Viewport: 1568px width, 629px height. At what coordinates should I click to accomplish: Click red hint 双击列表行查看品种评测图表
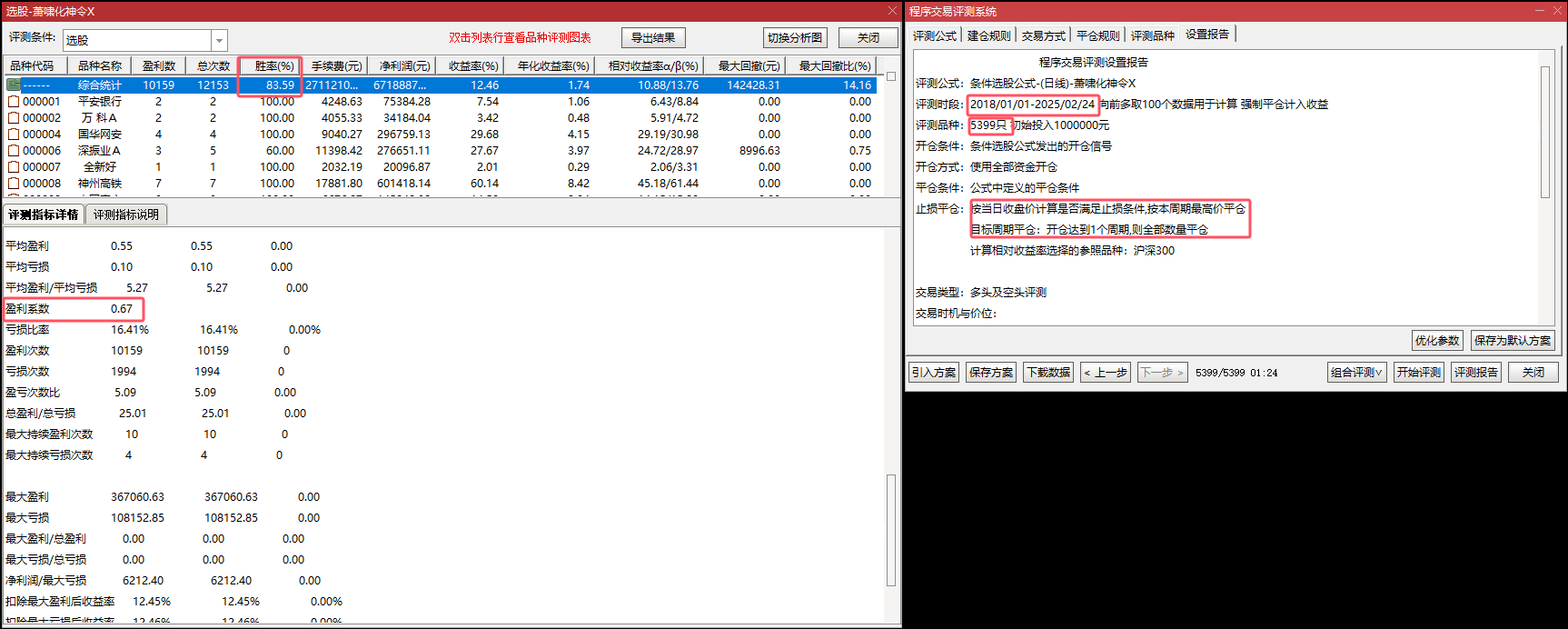(x=520, y=38)
